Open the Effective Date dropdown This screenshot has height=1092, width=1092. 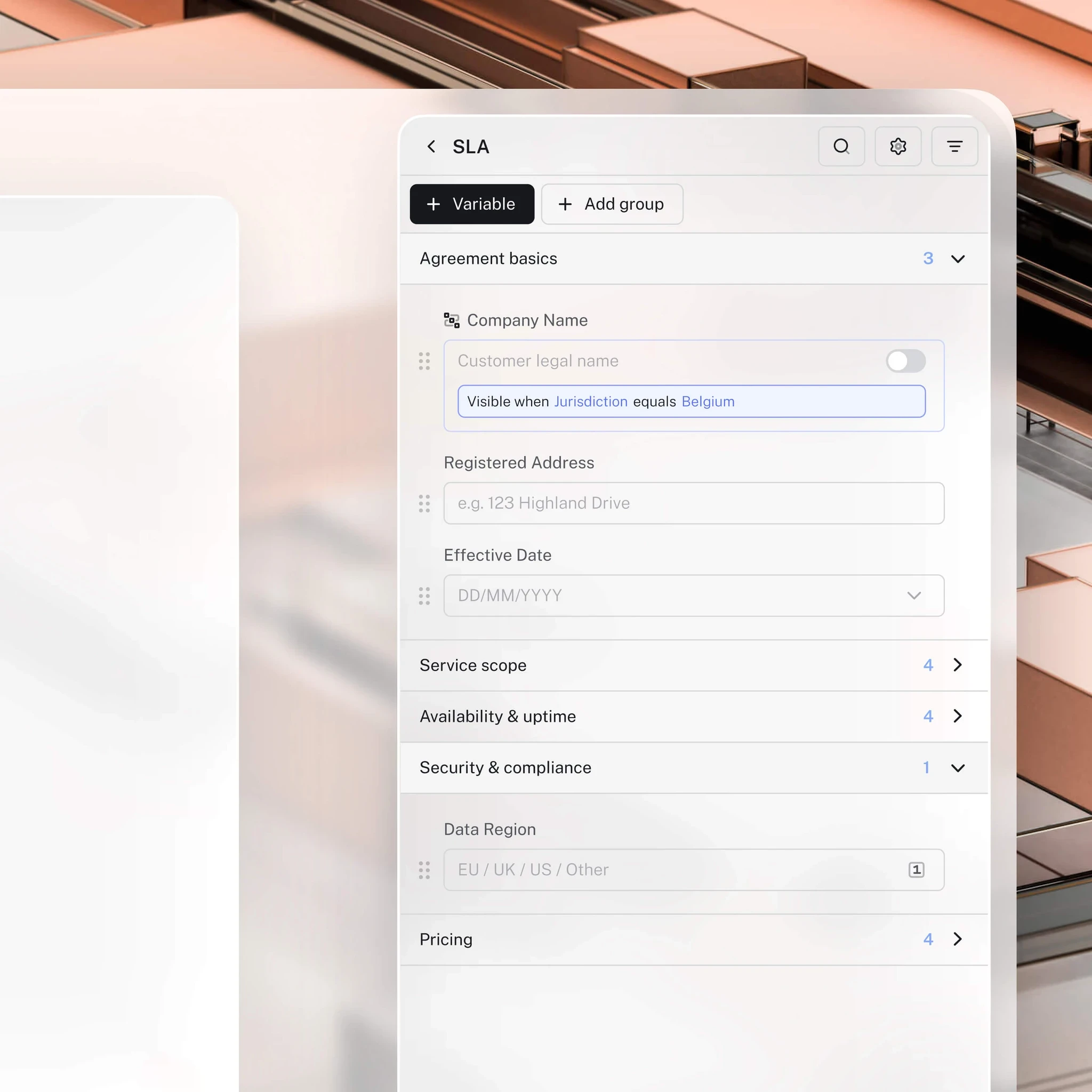pyautogui.click(x=914, y=596)
